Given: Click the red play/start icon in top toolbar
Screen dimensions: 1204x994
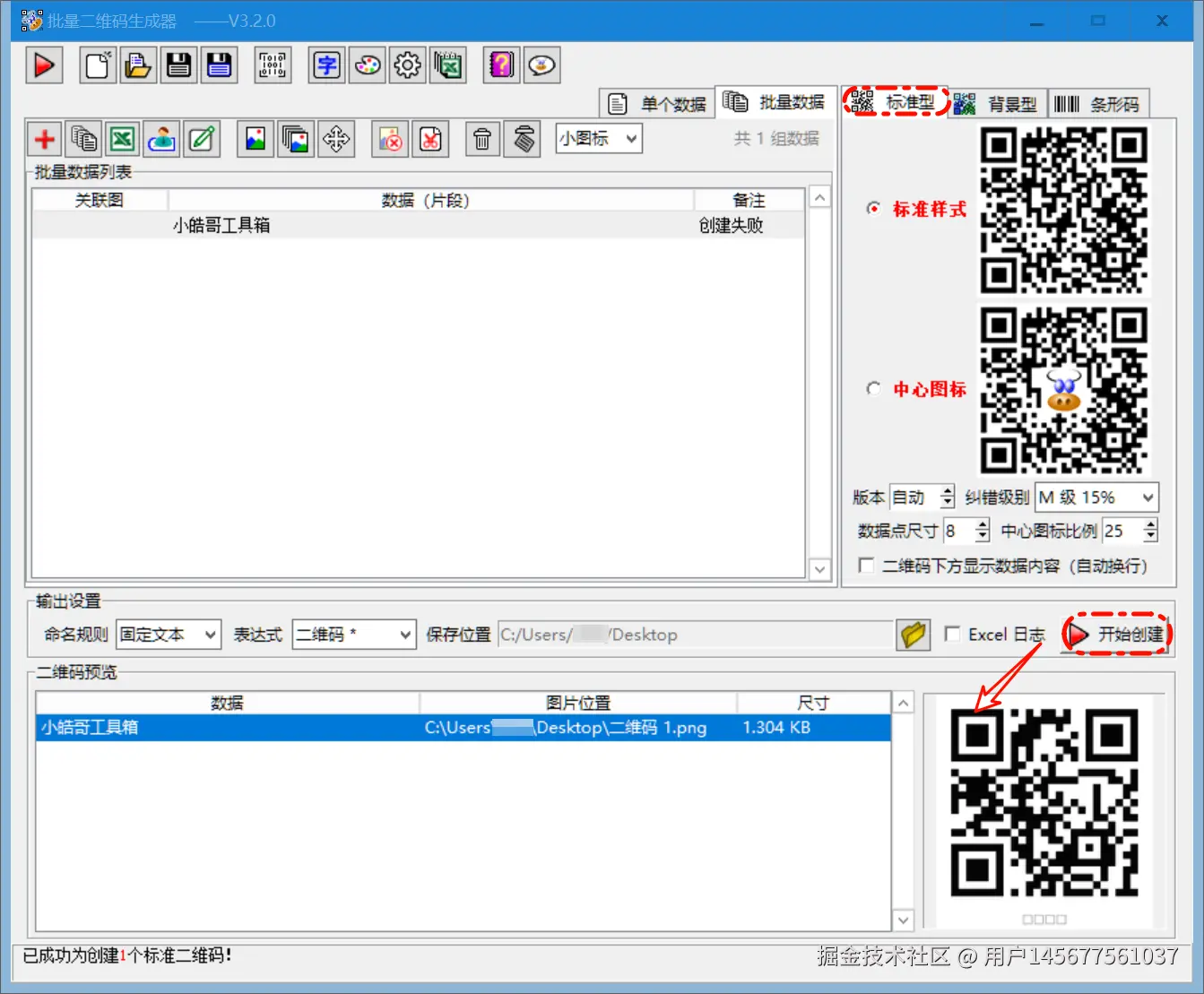Looking at the screenshot, I should pos(44,65).
